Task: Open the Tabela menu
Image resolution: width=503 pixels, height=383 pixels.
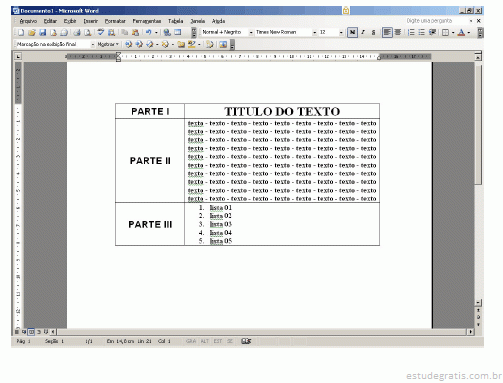Action: click(x=176, y=21)
